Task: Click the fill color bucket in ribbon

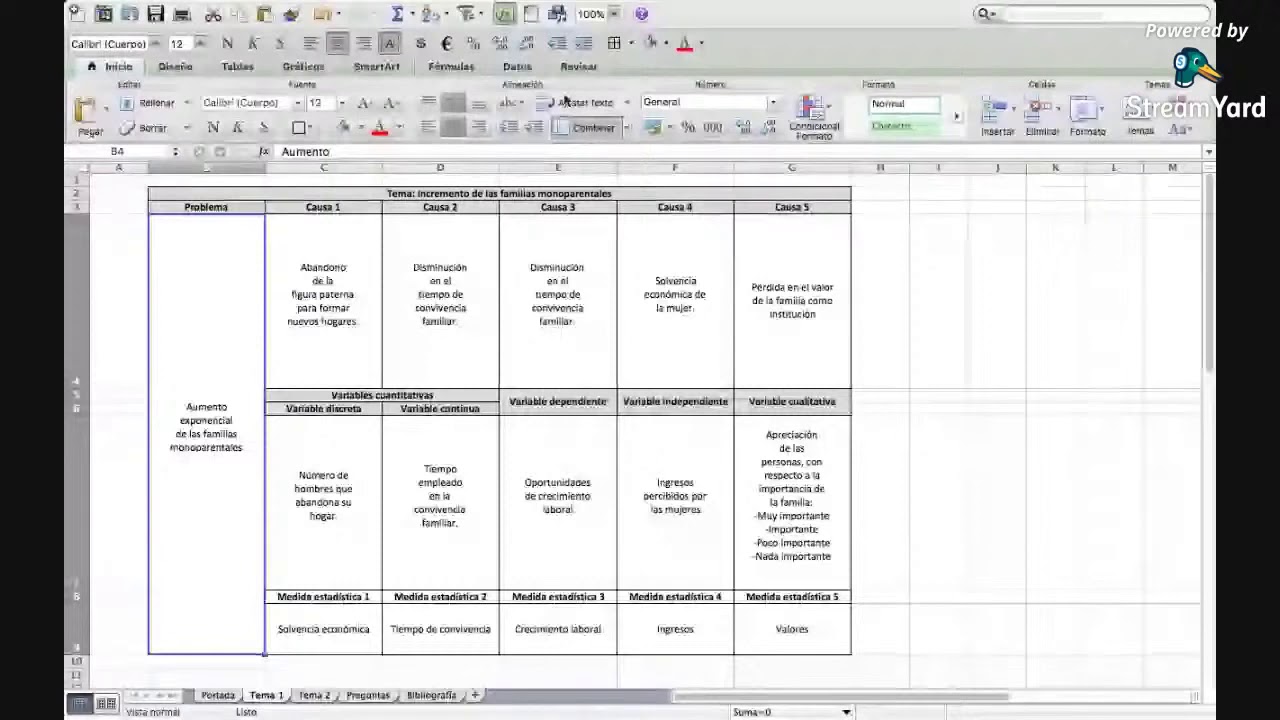Action: pyautogui.click(x=344, y=128)
